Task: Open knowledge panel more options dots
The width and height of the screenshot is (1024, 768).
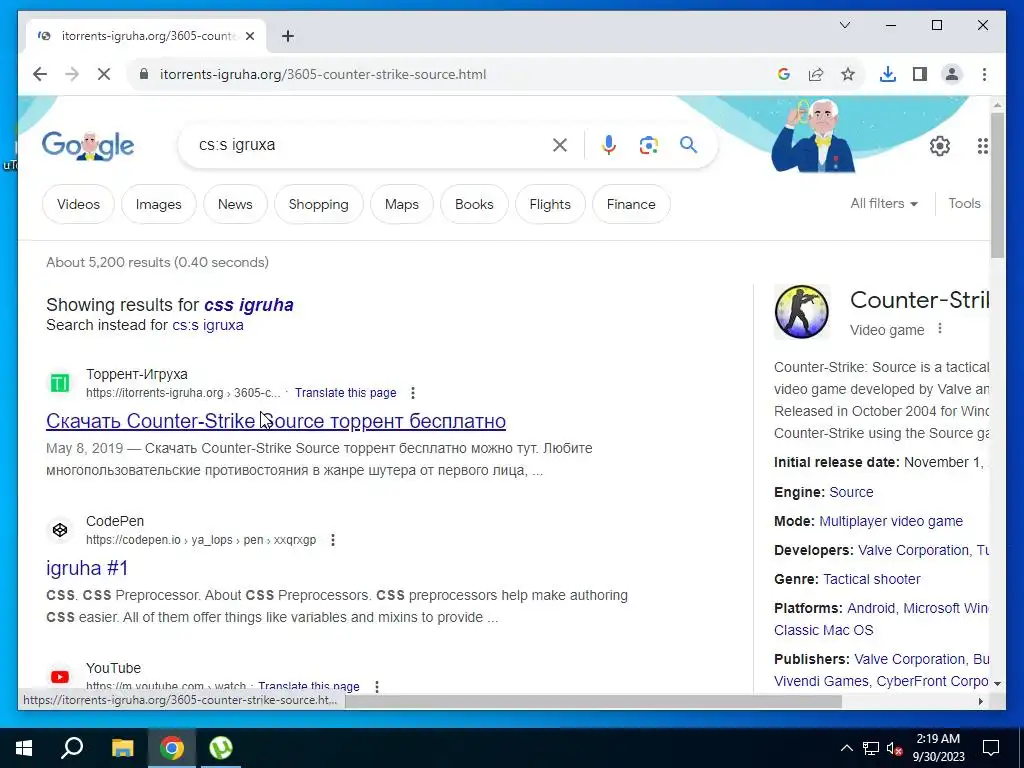Action: point(940,328)
